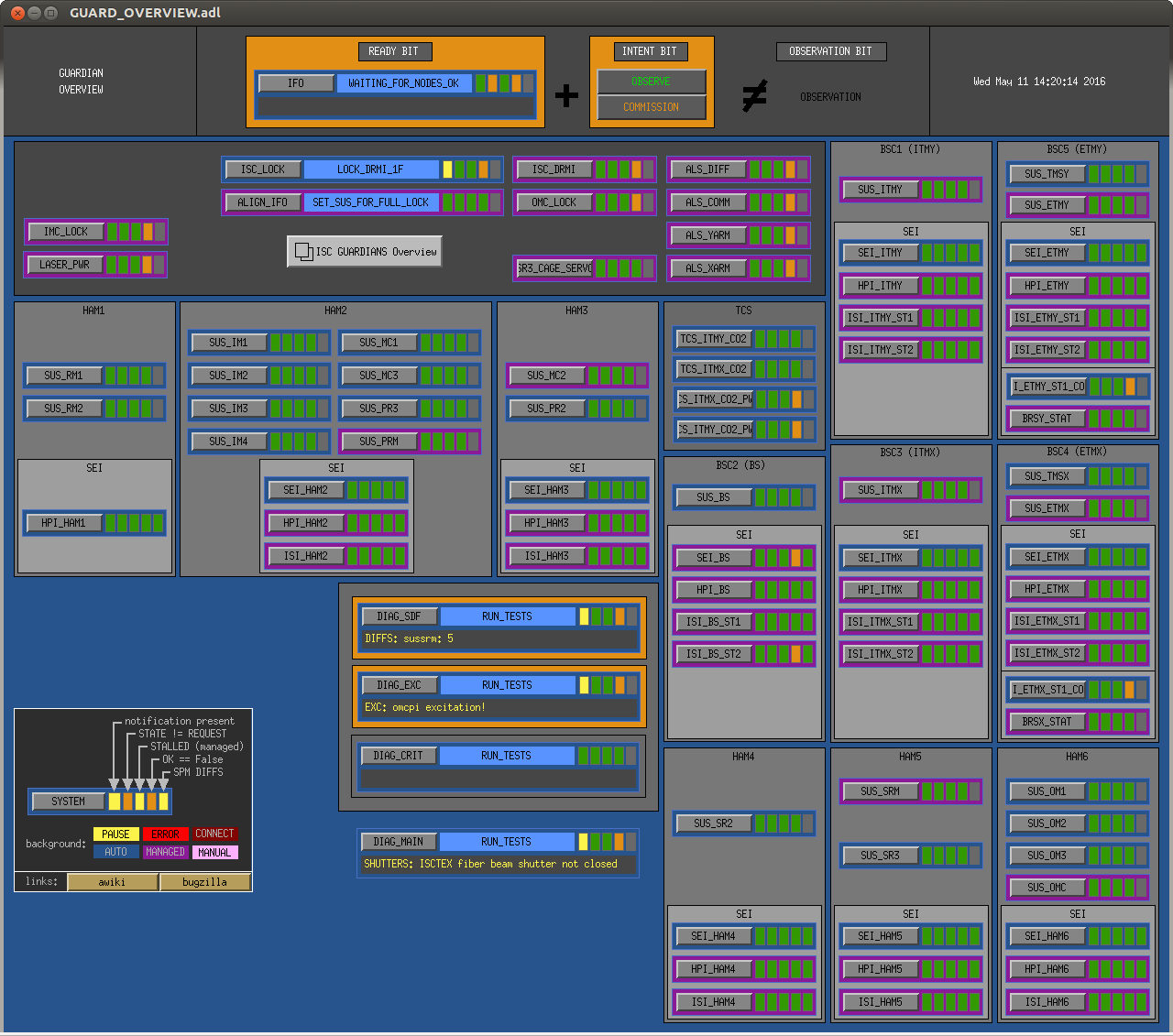Open the ALS_COMM node button

(x=708, y=202)
